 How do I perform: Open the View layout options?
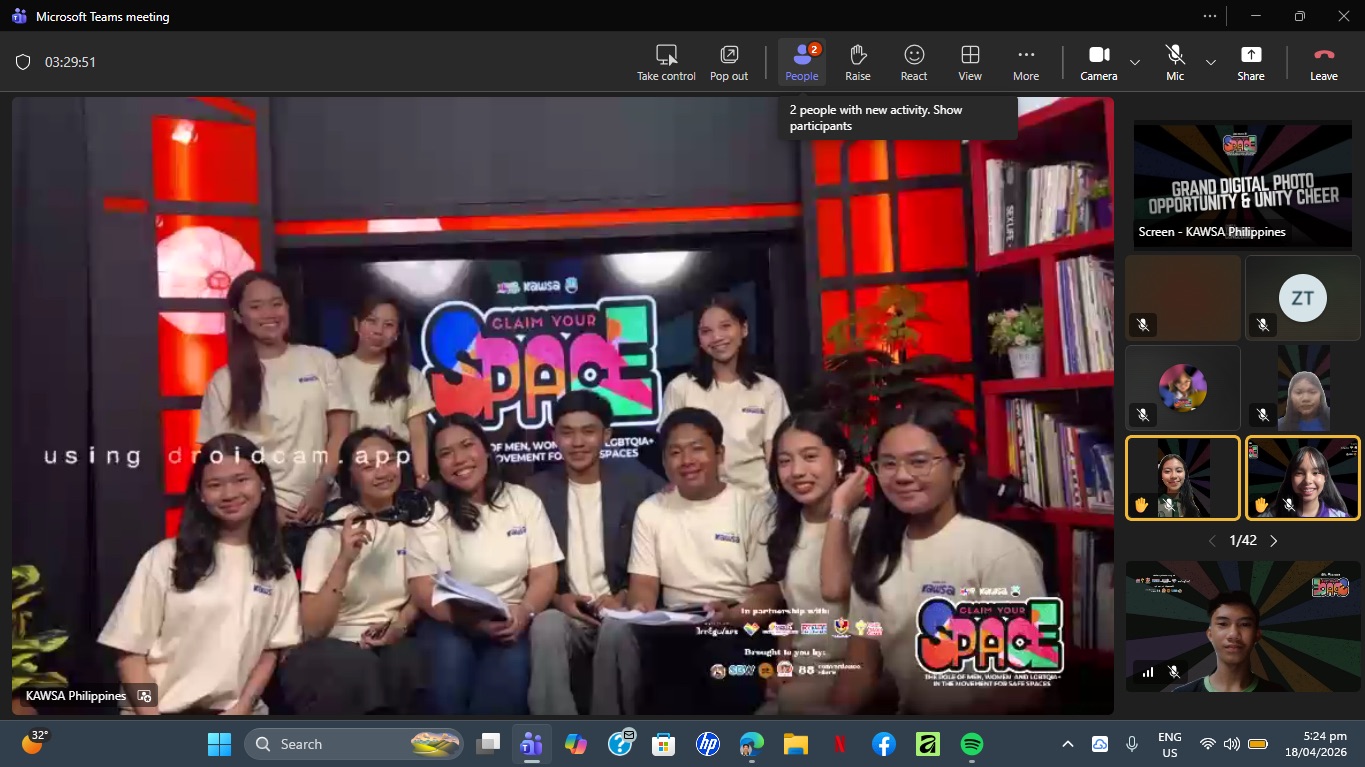coord(970,62)
